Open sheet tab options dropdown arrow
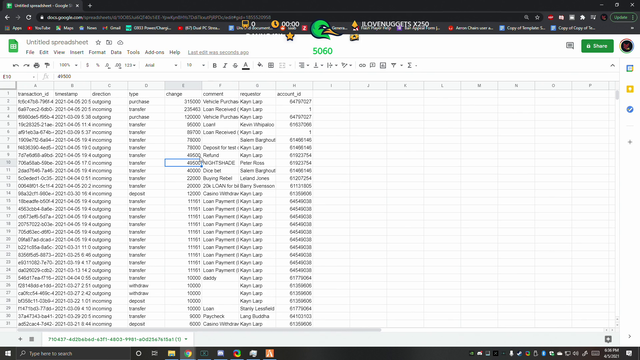This screenshot has width=640, height=360. [186, 339]
